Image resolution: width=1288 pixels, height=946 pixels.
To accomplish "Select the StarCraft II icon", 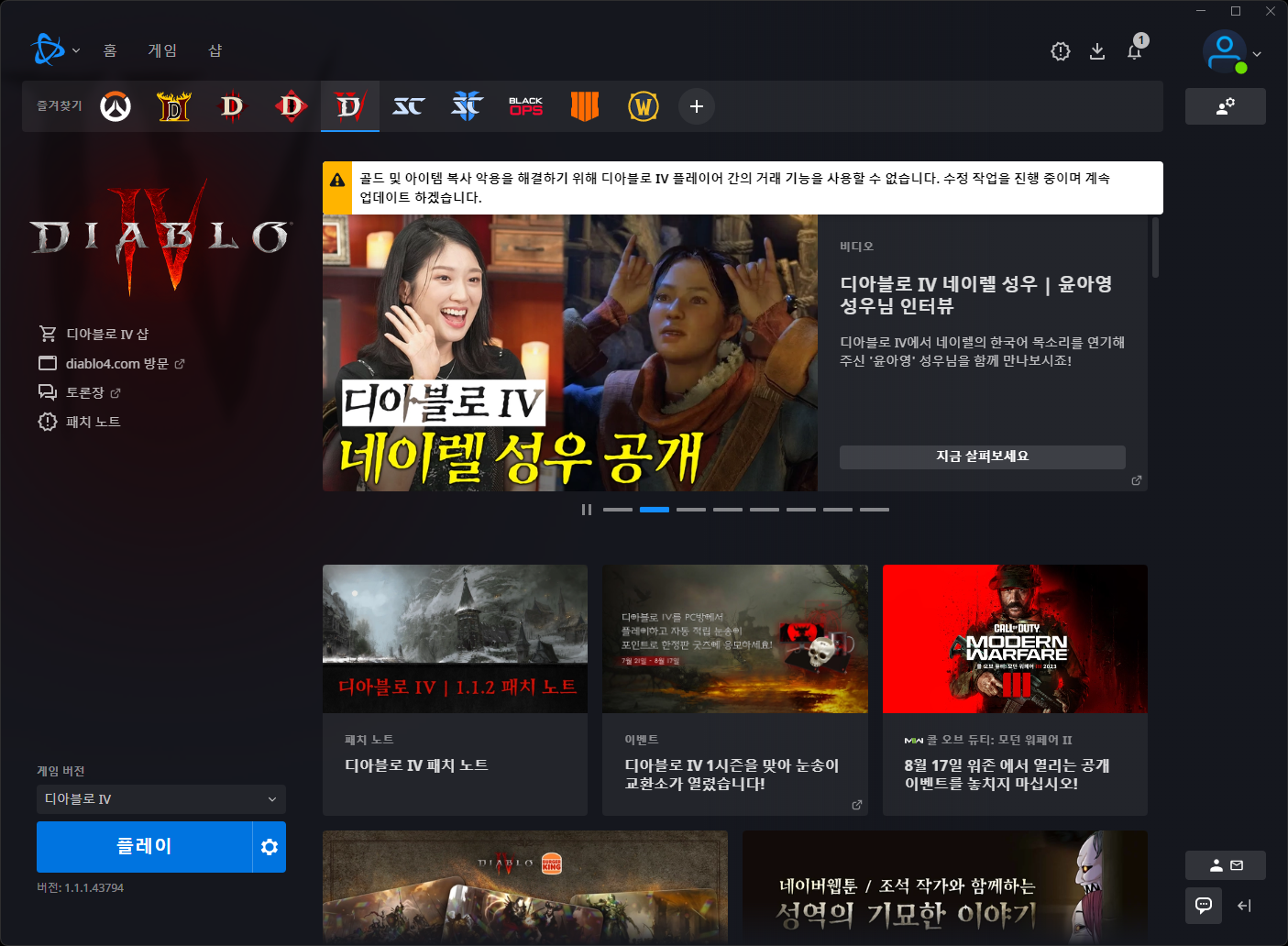I will 468,106.
